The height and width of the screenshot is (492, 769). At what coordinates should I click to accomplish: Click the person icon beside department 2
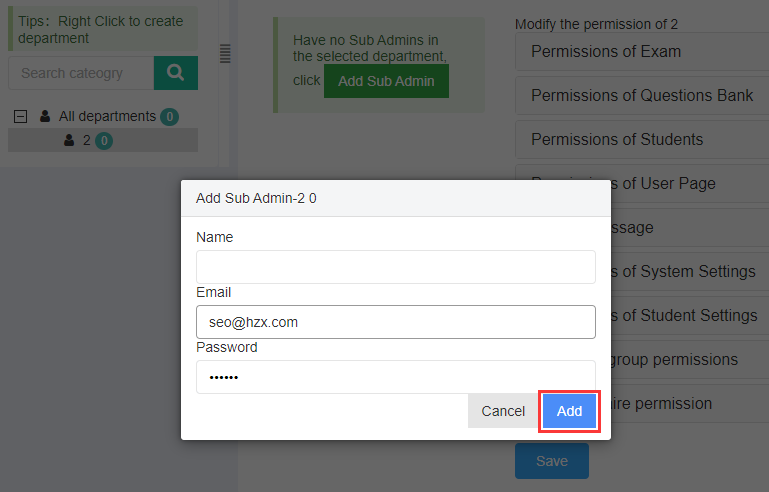tap(69, 140)
